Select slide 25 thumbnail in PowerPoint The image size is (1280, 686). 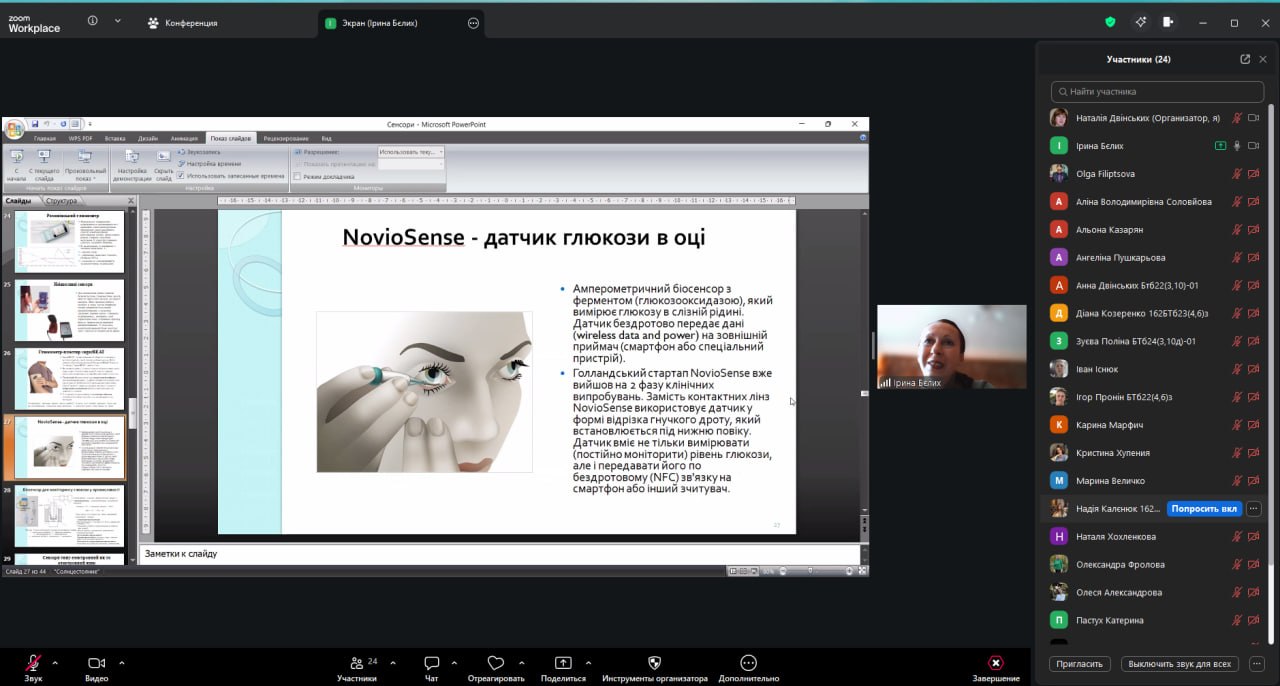click(69, 310)
